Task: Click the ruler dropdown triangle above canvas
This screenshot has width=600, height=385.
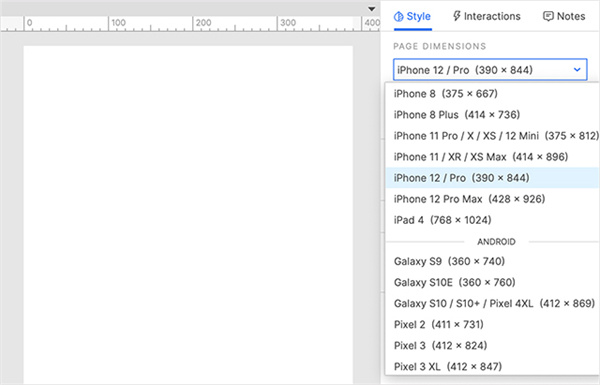Action: coord(372,9)
